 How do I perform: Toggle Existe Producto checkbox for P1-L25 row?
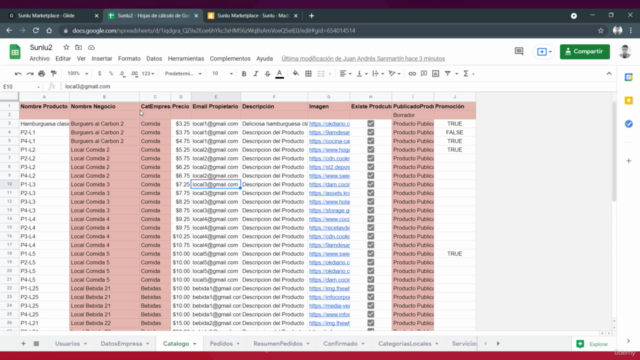coord(371,288)
